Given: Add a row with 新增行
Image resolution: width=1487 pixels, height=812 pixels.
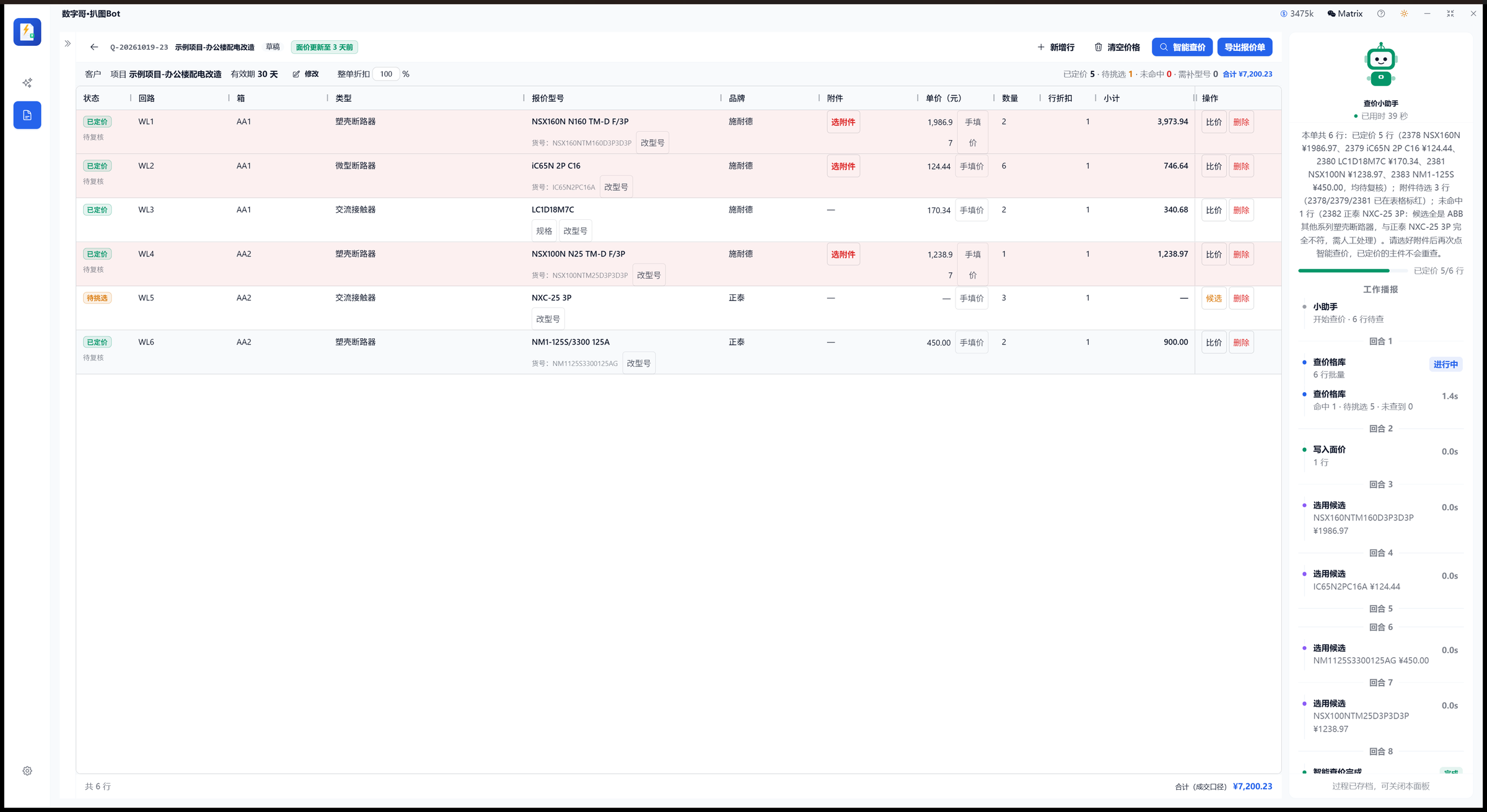Looking at the screenshot, I should 1056,47.
